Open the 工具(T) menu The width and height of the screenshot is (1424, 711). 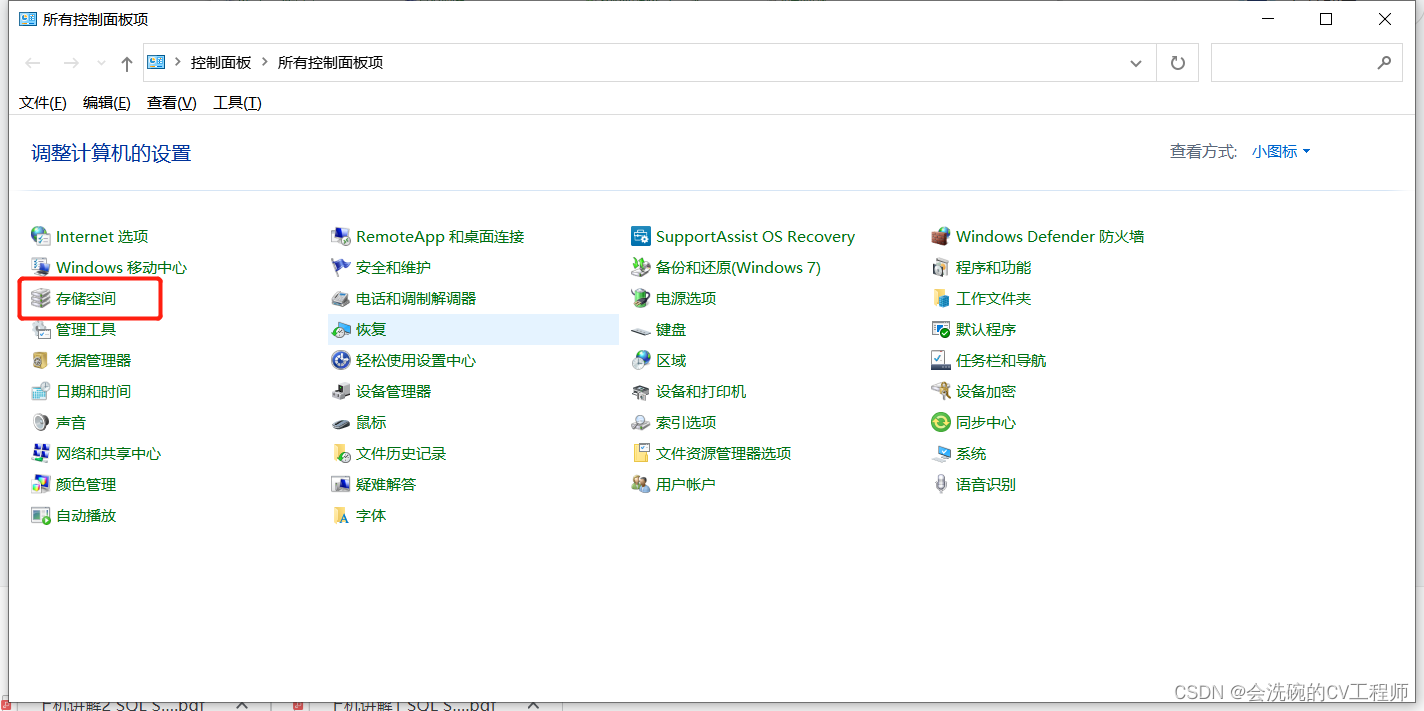point(237,102)
